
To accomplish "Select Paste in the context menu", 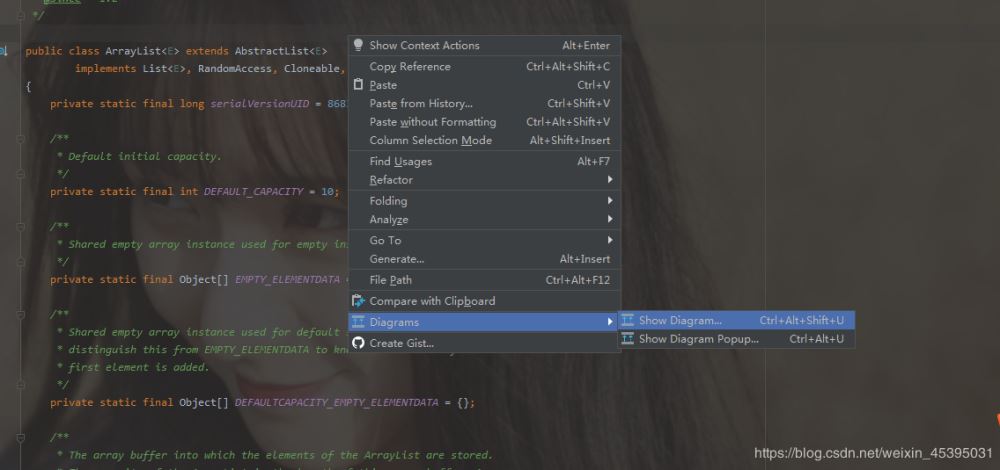I will [x=484, y=85].
